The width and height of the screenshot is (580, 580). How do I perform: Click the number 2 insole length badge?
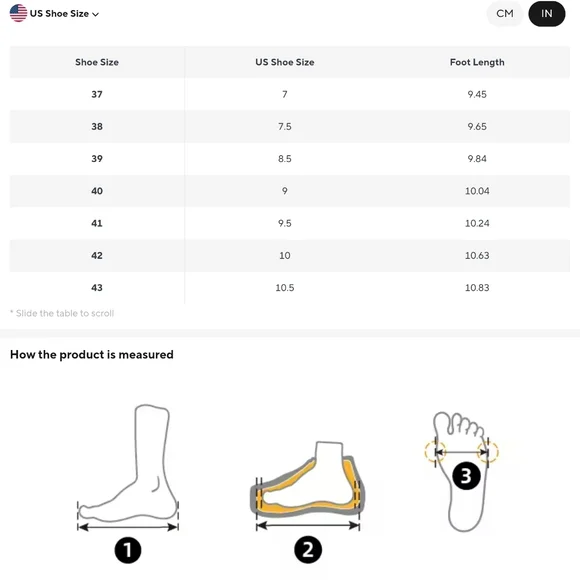pyautogui.click(x=308, y=549)
